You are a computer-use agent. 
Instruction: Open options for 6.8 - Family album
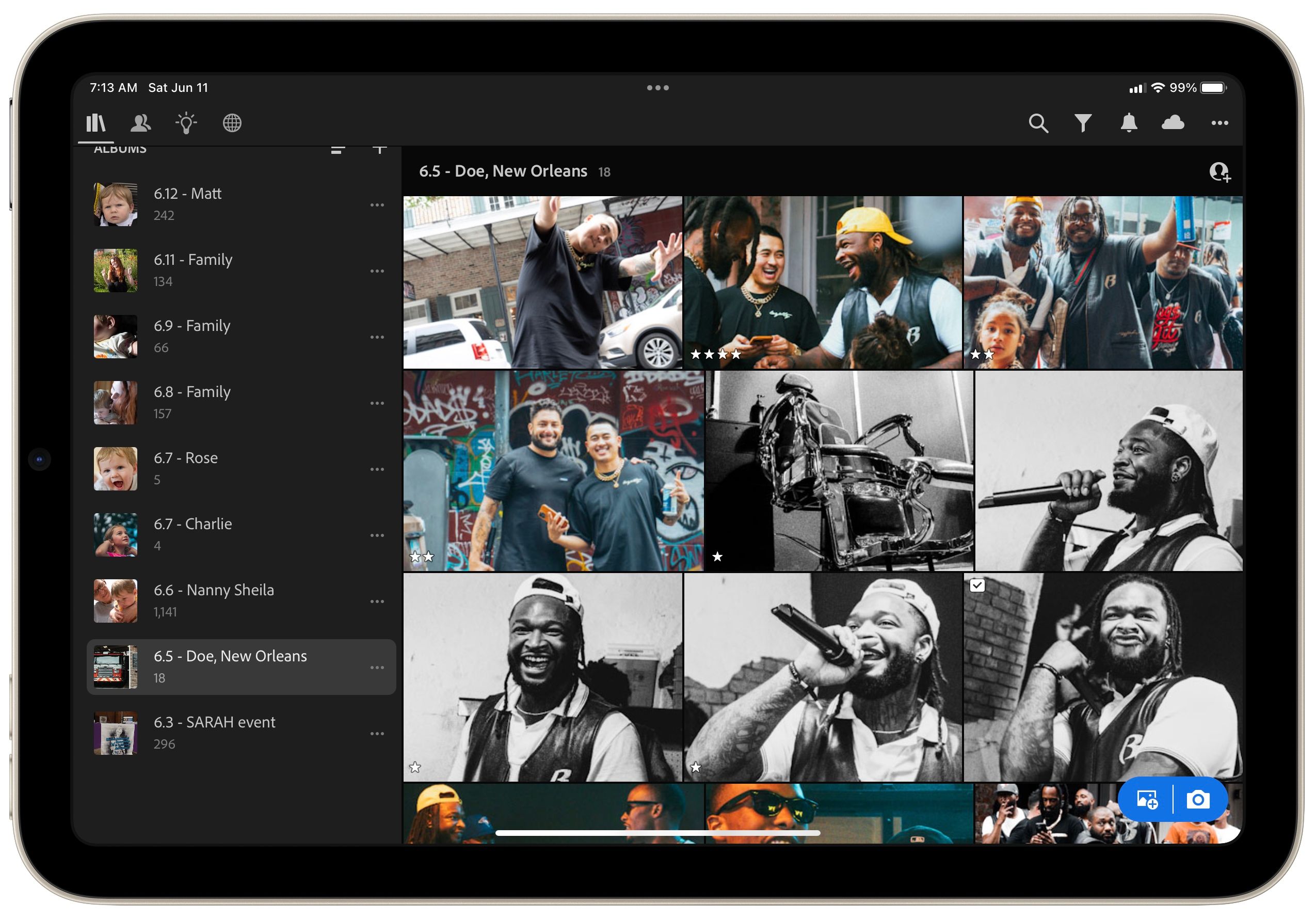[377, 403]
